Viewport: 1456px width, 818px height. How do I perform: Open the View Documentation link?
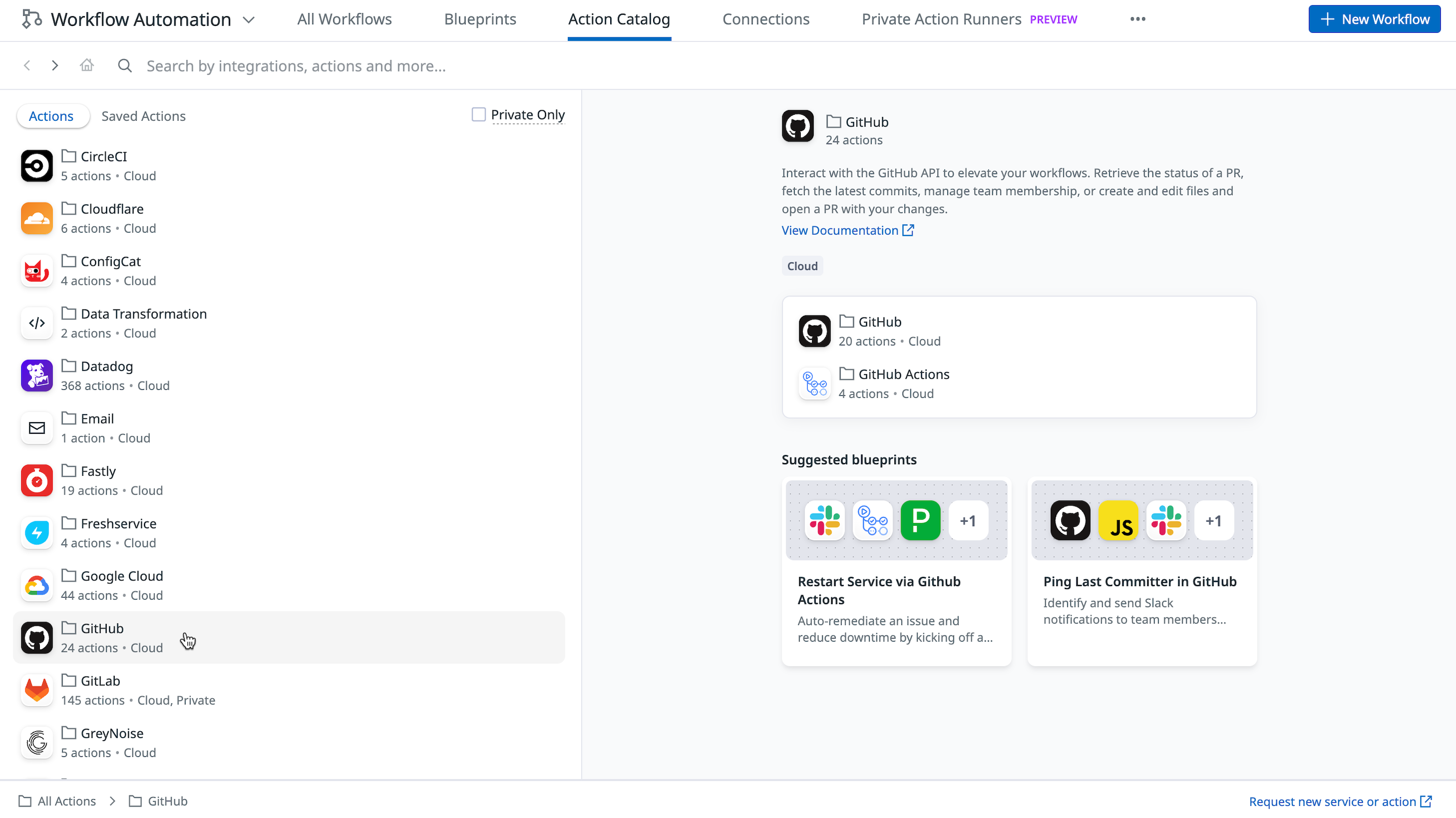847,230
